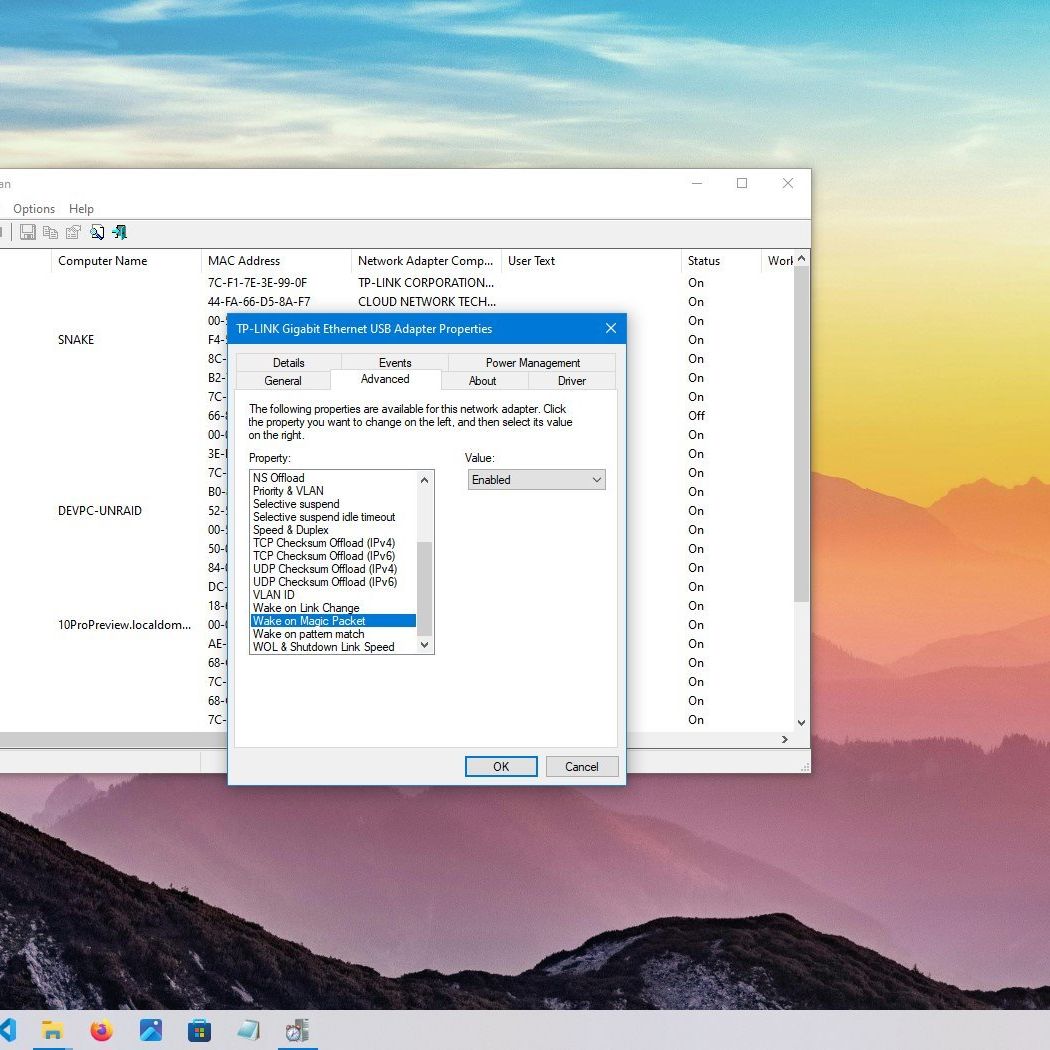This screenshot has height=1050, width=1050.
Task: Open File Explorer from the taskbar
Action: 52,1030
